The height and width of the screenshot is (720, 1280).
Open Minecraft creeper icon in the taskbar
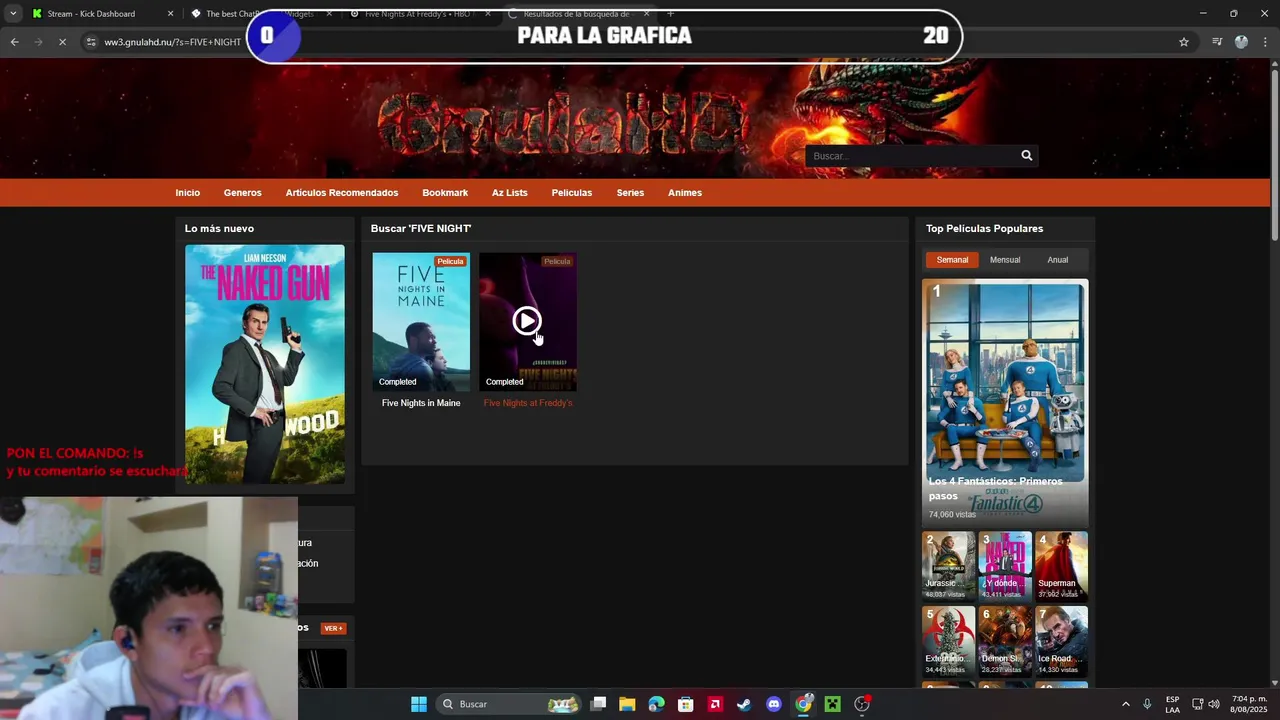tap(832, 704)
